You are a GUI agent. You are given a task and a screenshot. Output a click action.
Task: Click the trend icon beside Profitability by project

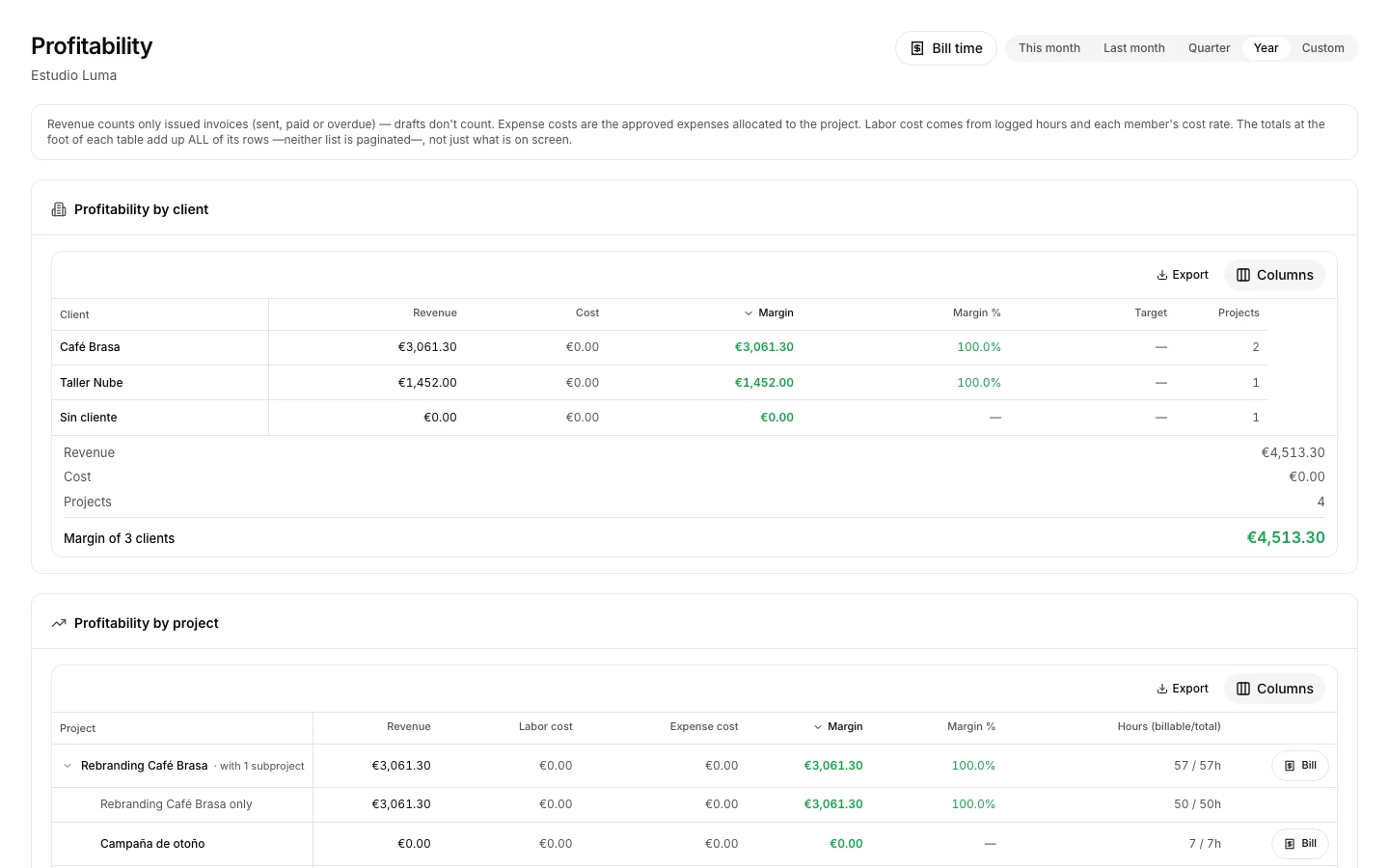(59, 623)
